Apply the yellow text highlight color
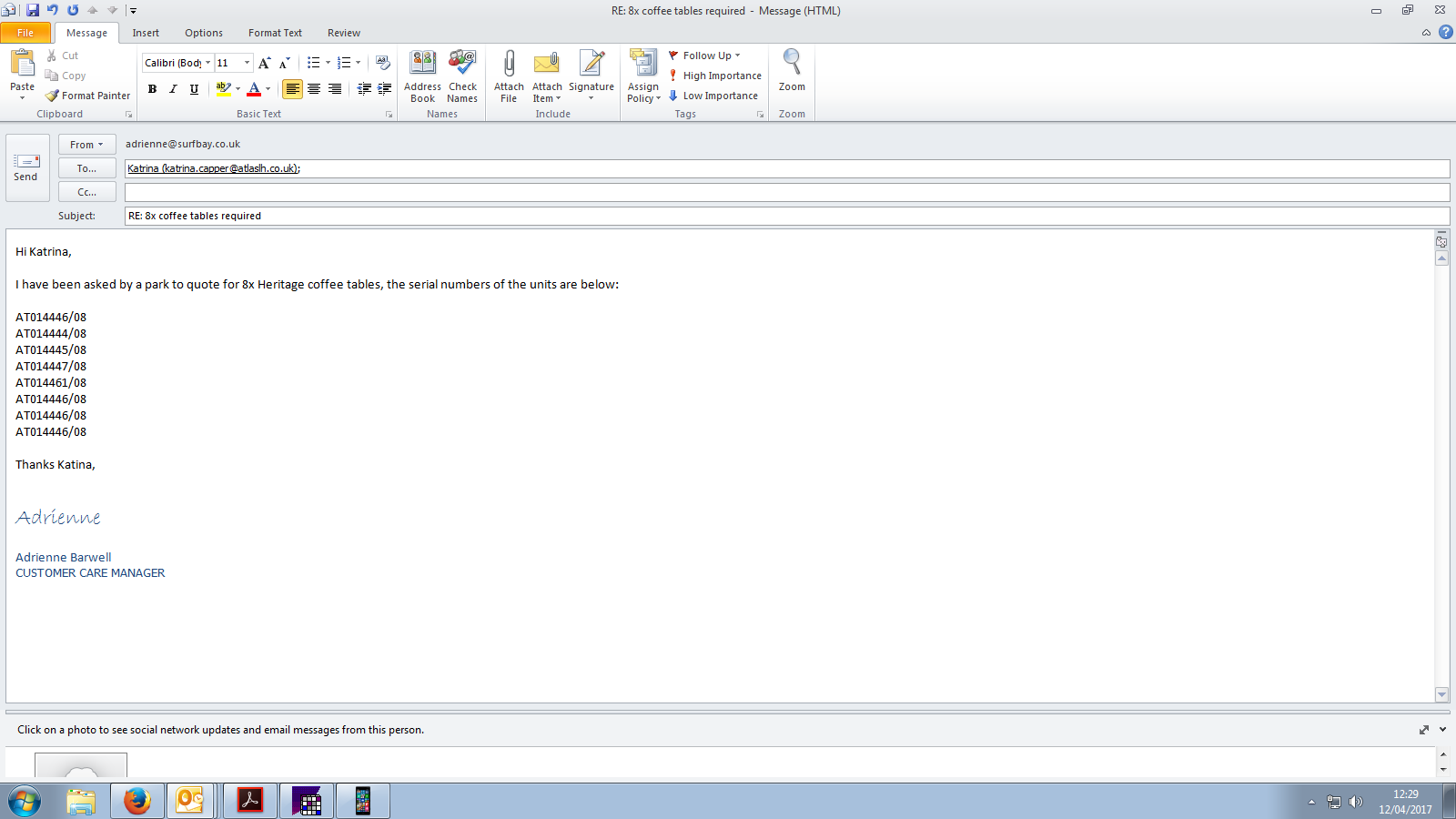 click(223, 88)
